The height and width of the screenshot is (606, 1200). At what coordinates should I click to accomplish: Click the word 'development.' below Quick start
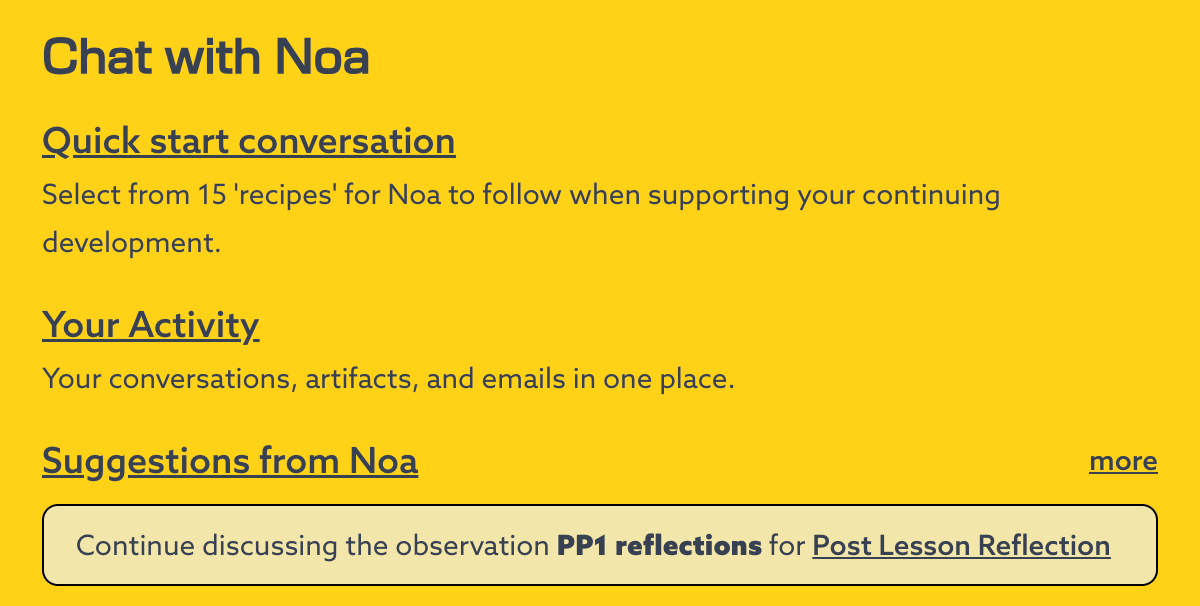(131, 243)
